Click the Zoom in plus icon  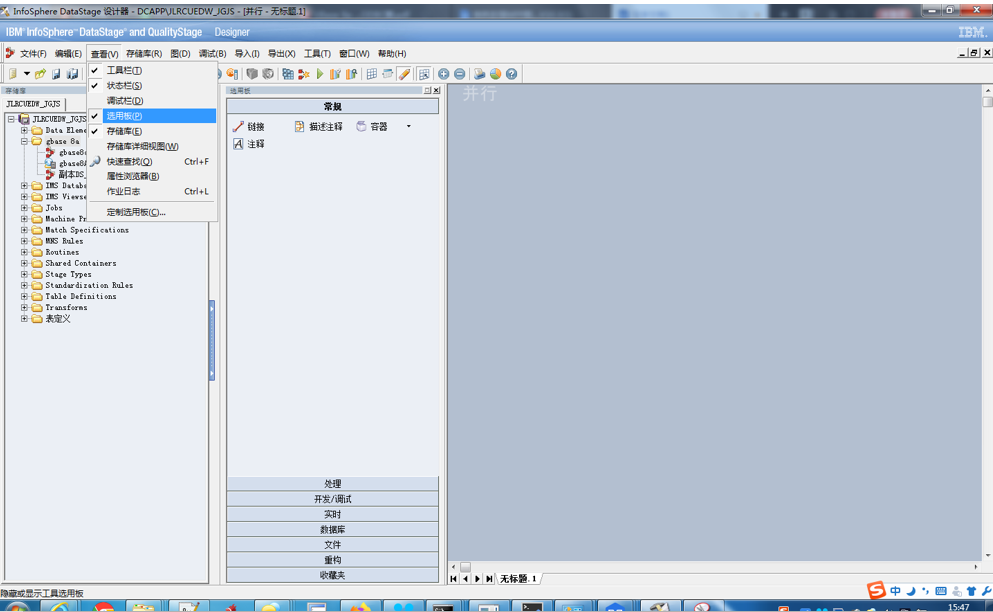(443, 74)
